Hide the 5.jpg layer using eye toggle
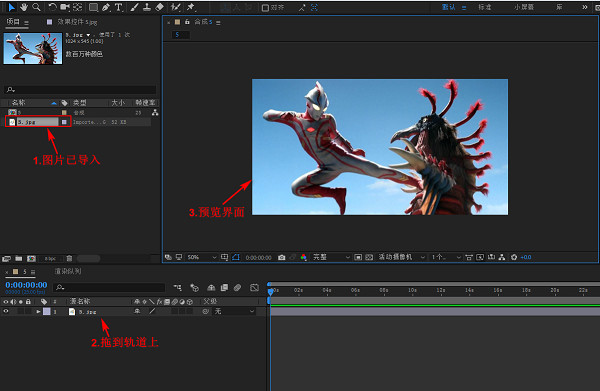The height and width of the screenshot is (391, 600). coord(6,311)
